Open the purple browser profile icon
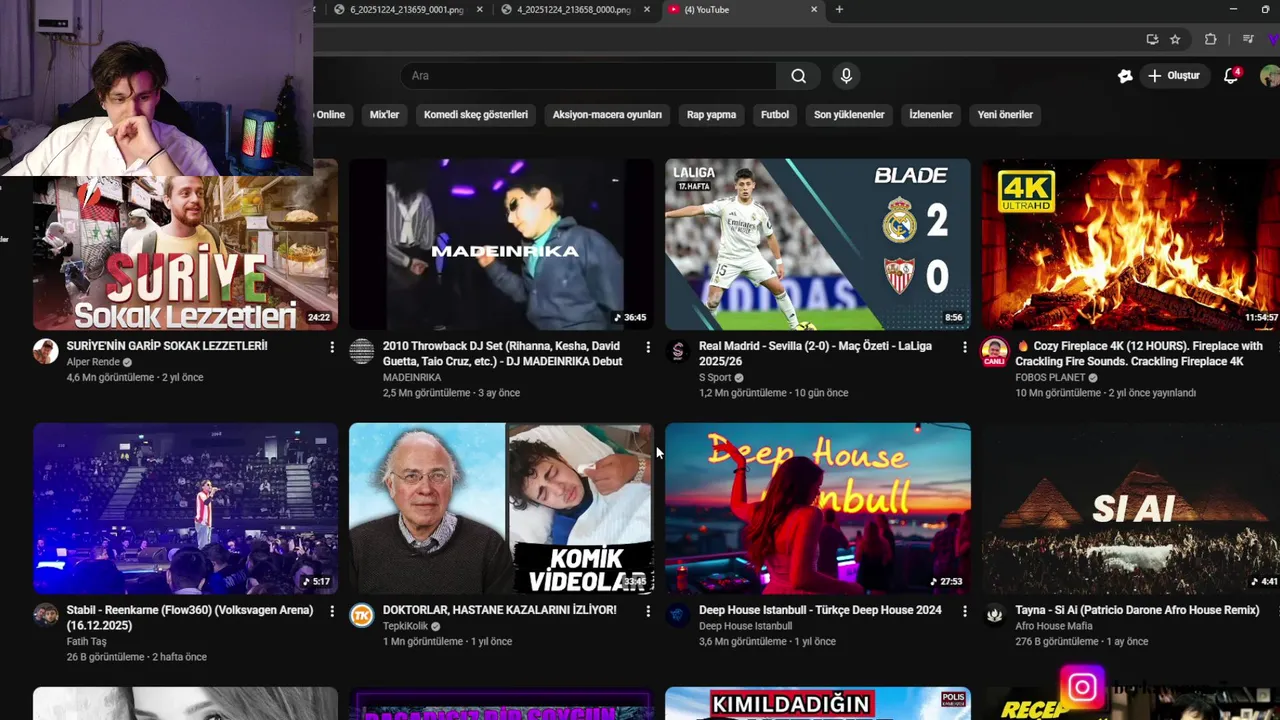Screen dimensions: 1280x720 click(x=1274, y=39)
